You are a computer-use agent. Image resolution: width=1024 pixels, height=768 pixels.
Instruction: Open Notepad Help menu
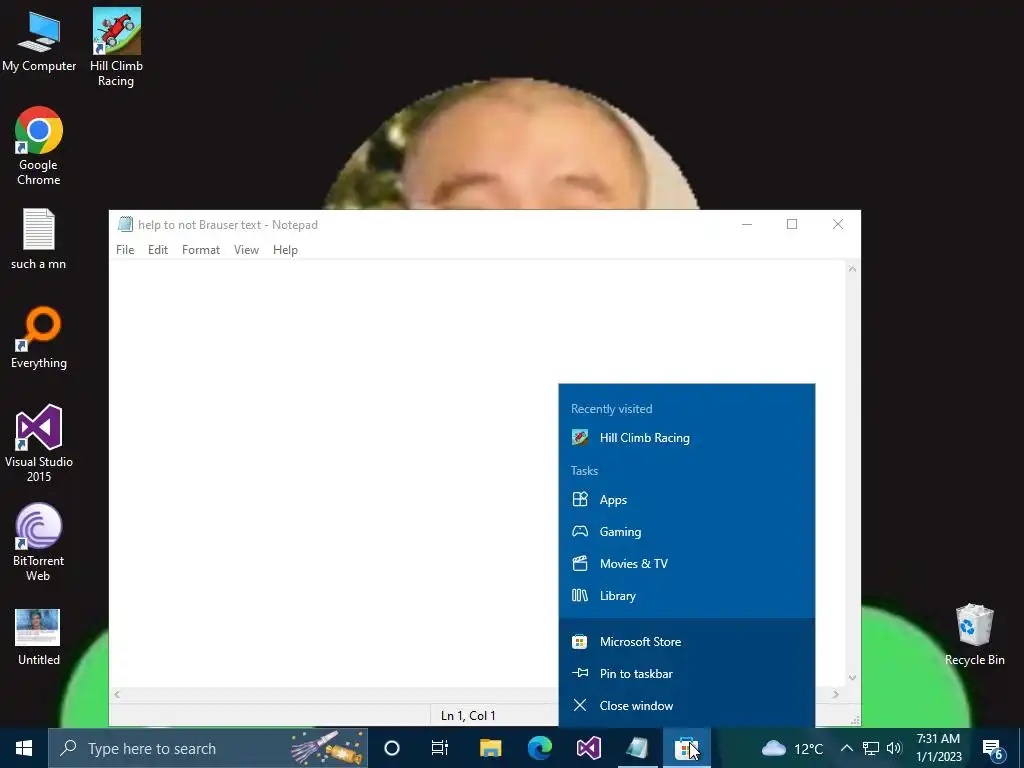[x=285, y=249]
